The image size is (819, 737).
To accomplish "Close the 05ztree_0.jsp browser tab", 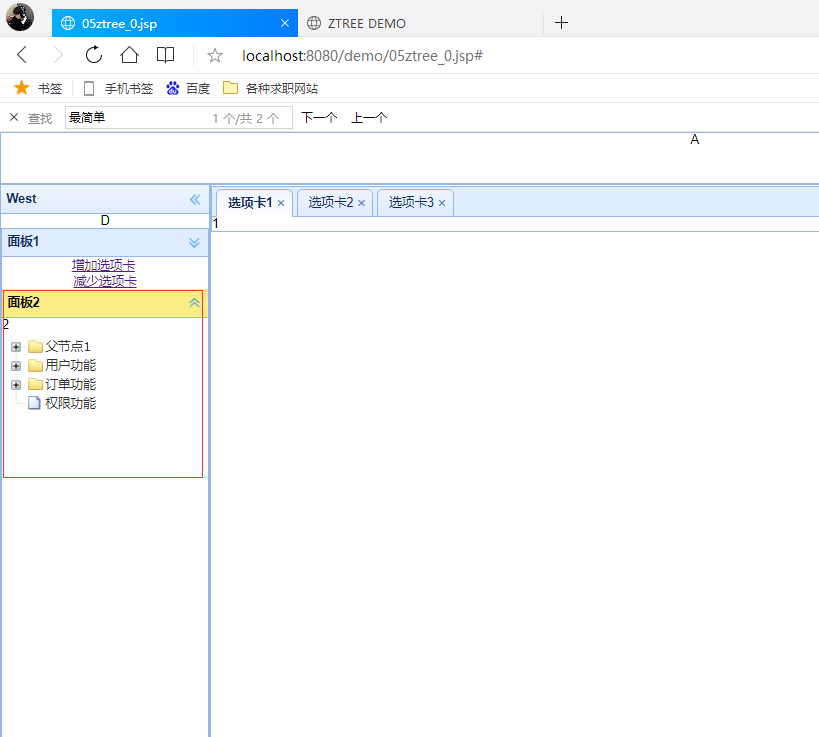I will tap(285, 23).
